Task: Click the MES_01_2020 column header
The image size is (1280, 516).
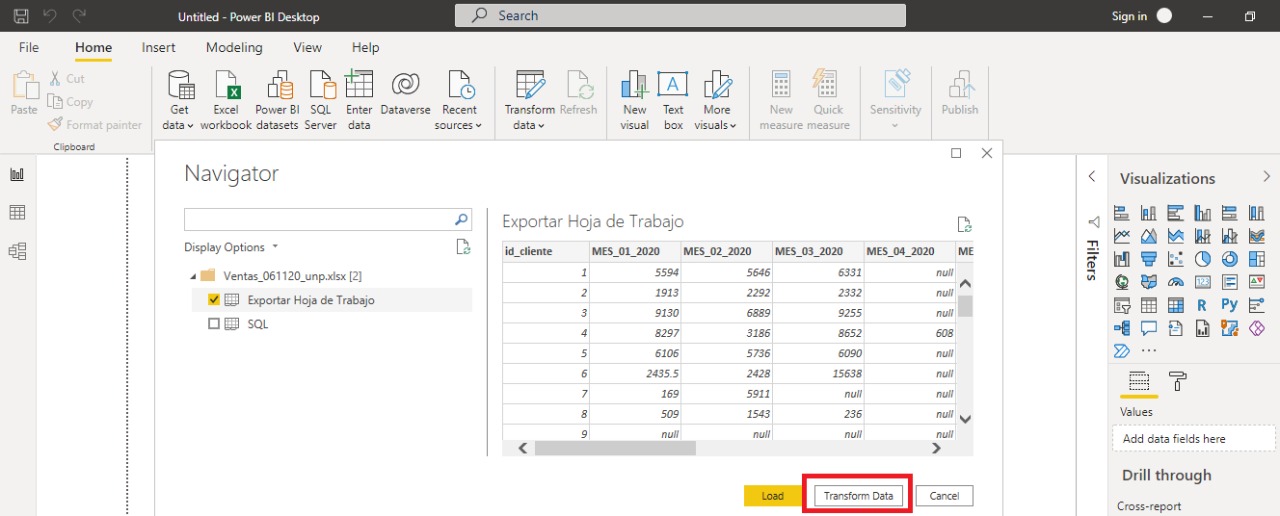Action: pyautogui.click(x=635, y=251)
